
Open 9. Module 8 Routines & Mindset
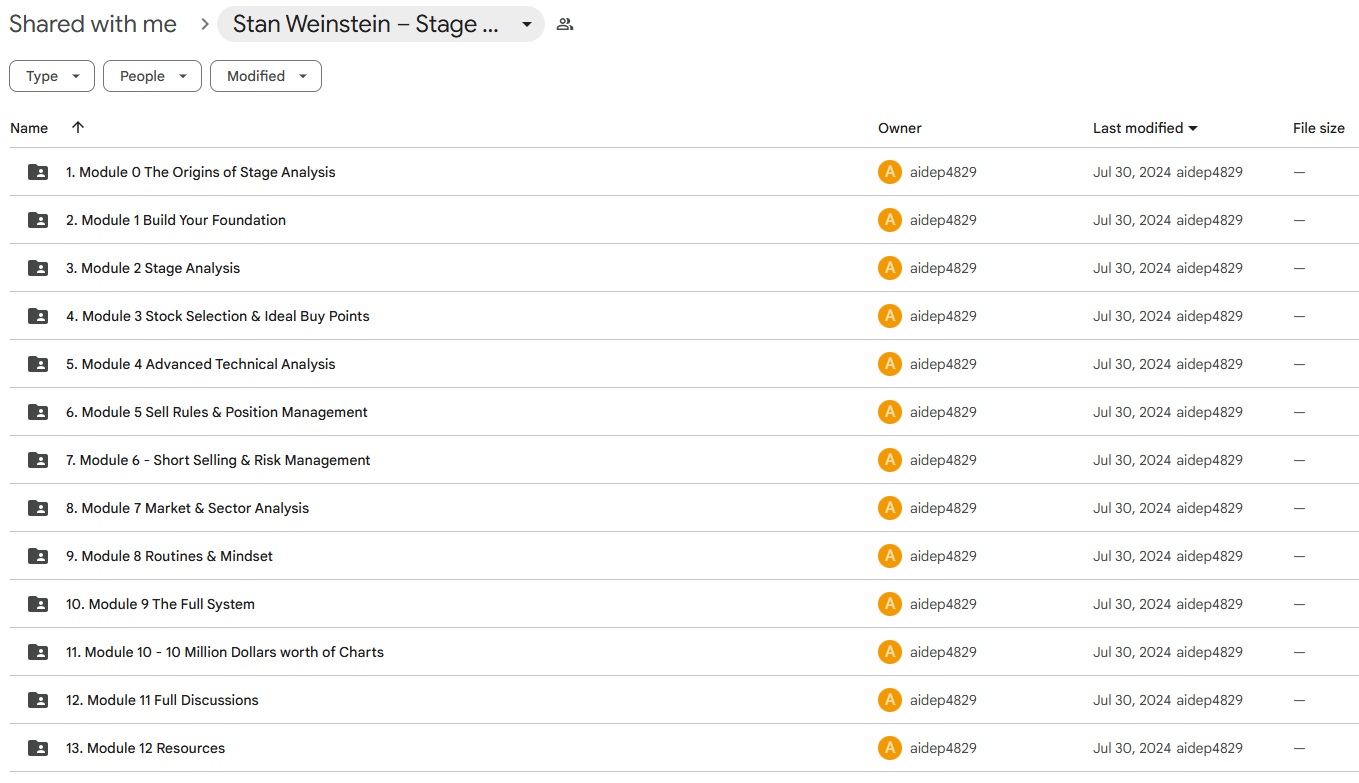169,556
